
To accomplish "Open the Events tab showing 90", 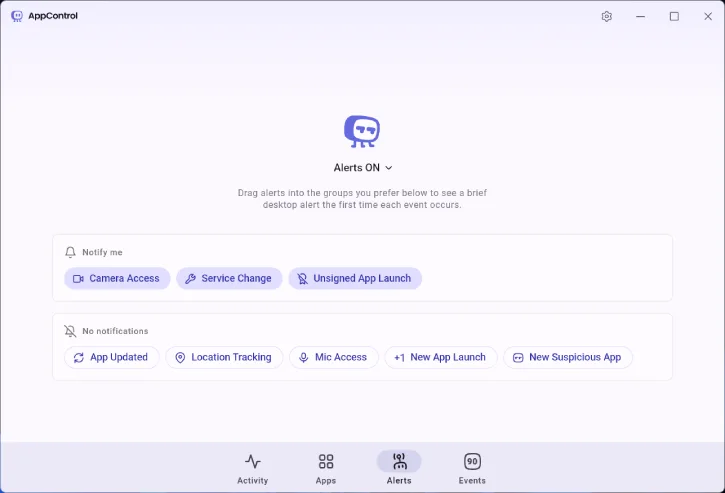I will (x=472, y=469).
